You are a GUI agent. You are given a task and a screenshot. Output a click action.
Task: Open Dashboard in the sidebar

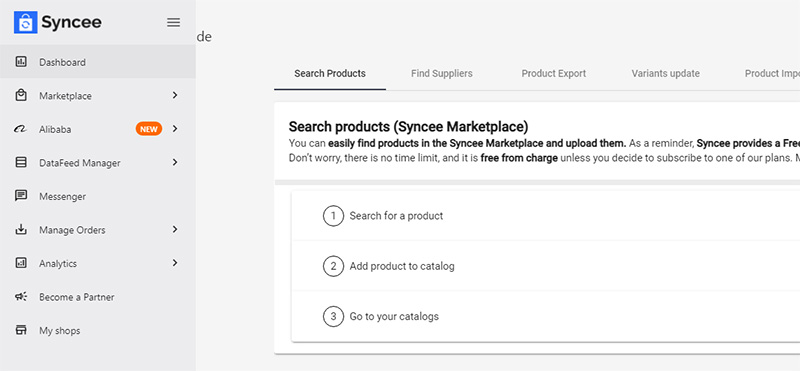pos(97,62)
